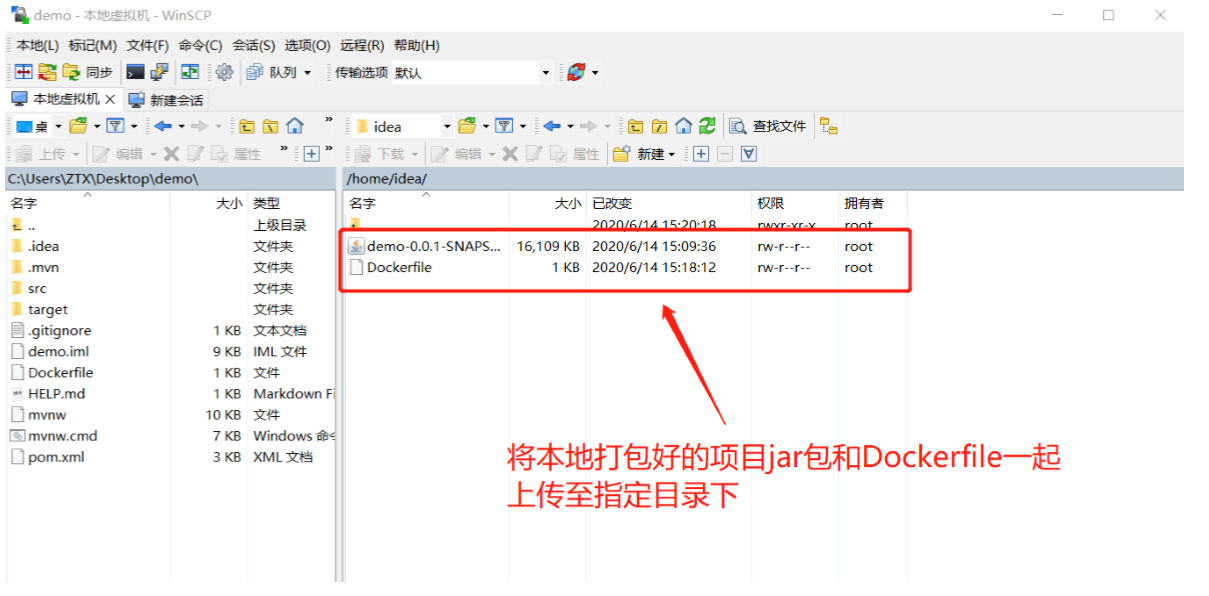1209x596 pixels.
Task: Go back in the remote panel
Action: click(x=552, y=126)
